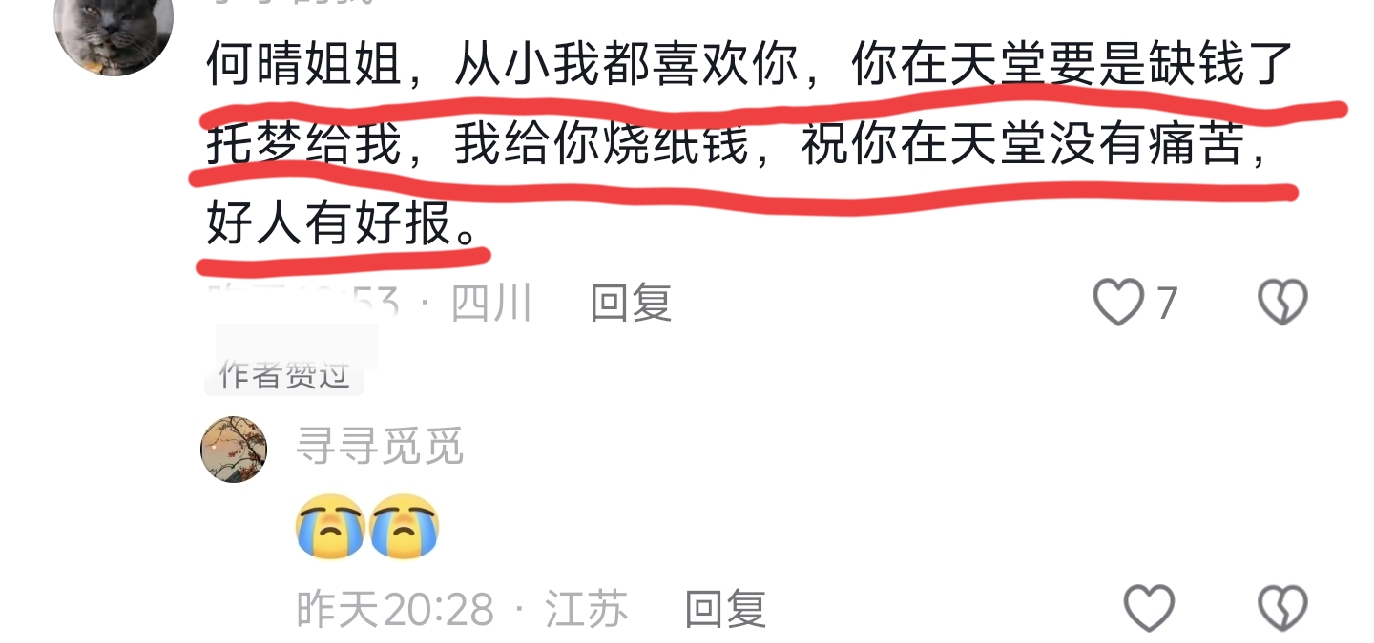Screen dimensions: 1374x643
Task: Click the like count 7
Action: (x=1167, y=303)
